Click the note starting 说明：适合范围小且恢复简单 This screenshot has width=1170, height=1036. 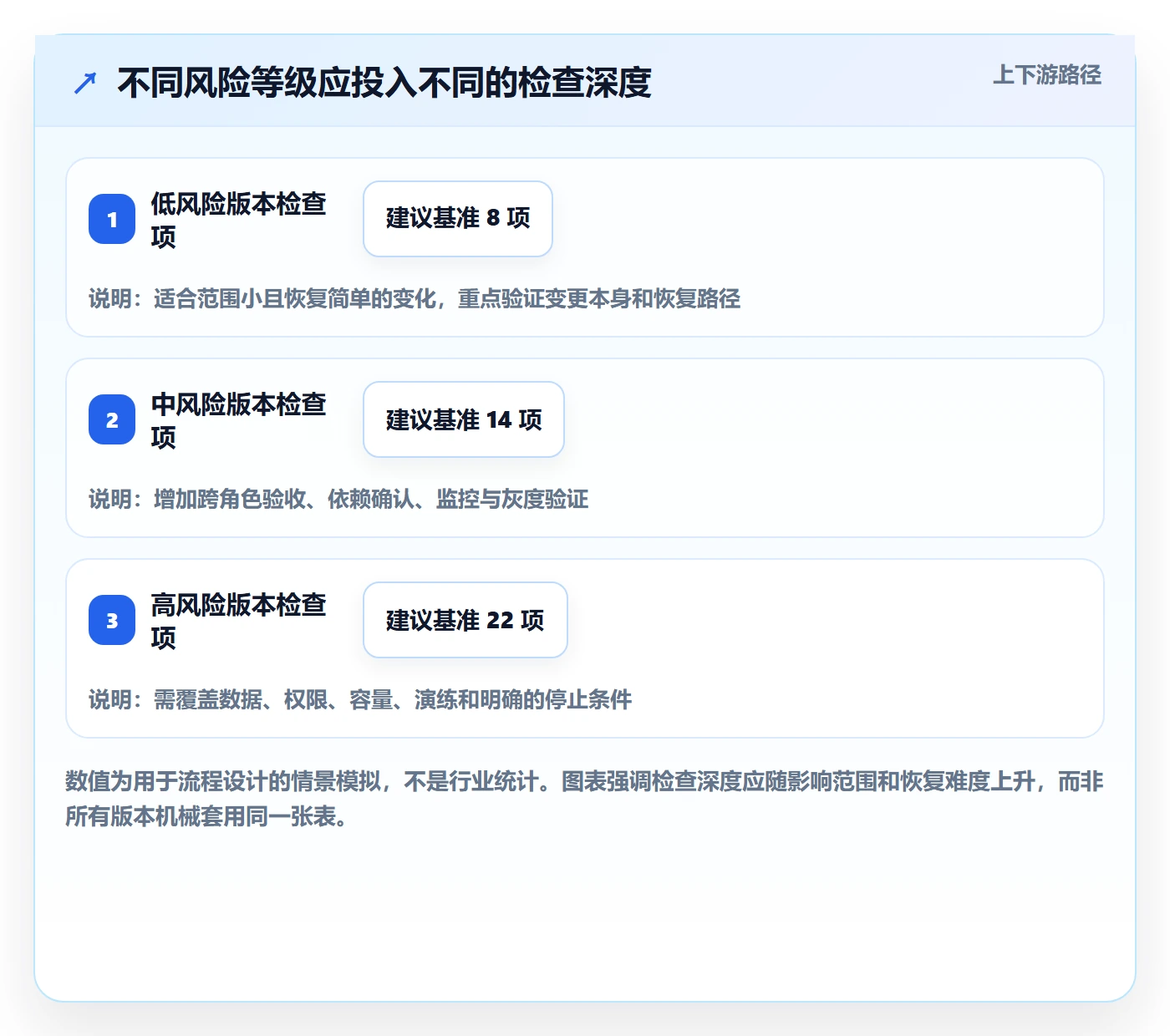tap(415, 299)
